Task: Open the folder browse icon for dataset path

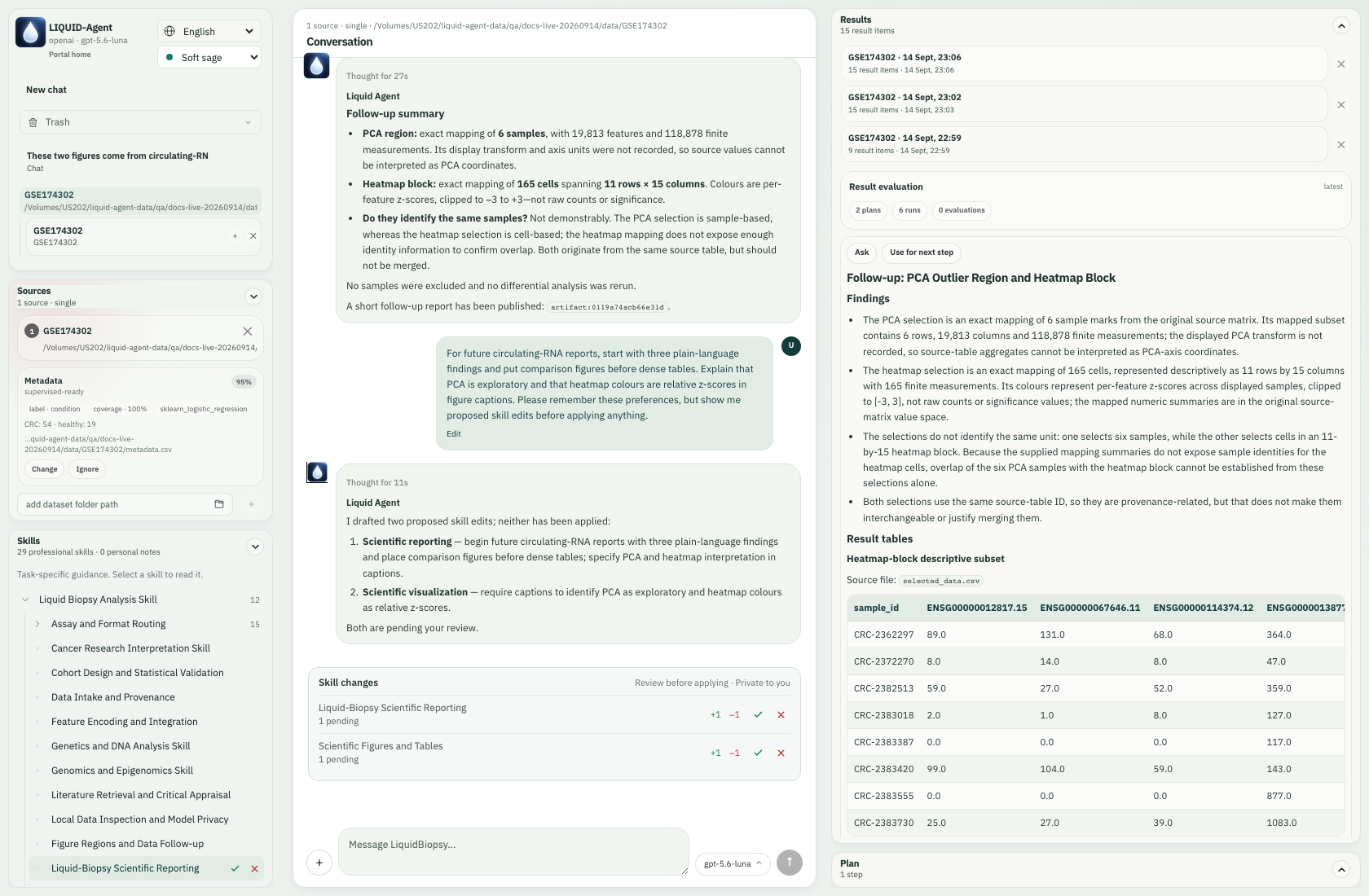Action: (218, 504)
